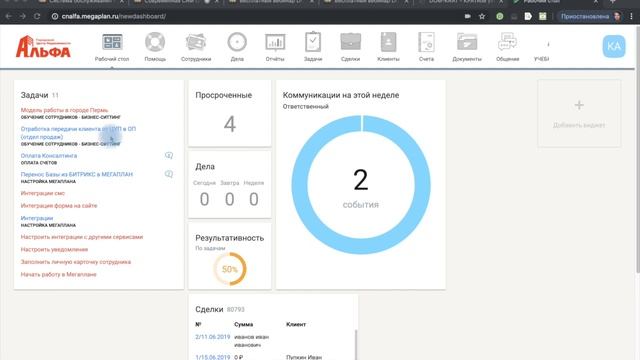Open task Модель работы в городе Пермь
The image size is (640, 360).
tap(64, 110)
